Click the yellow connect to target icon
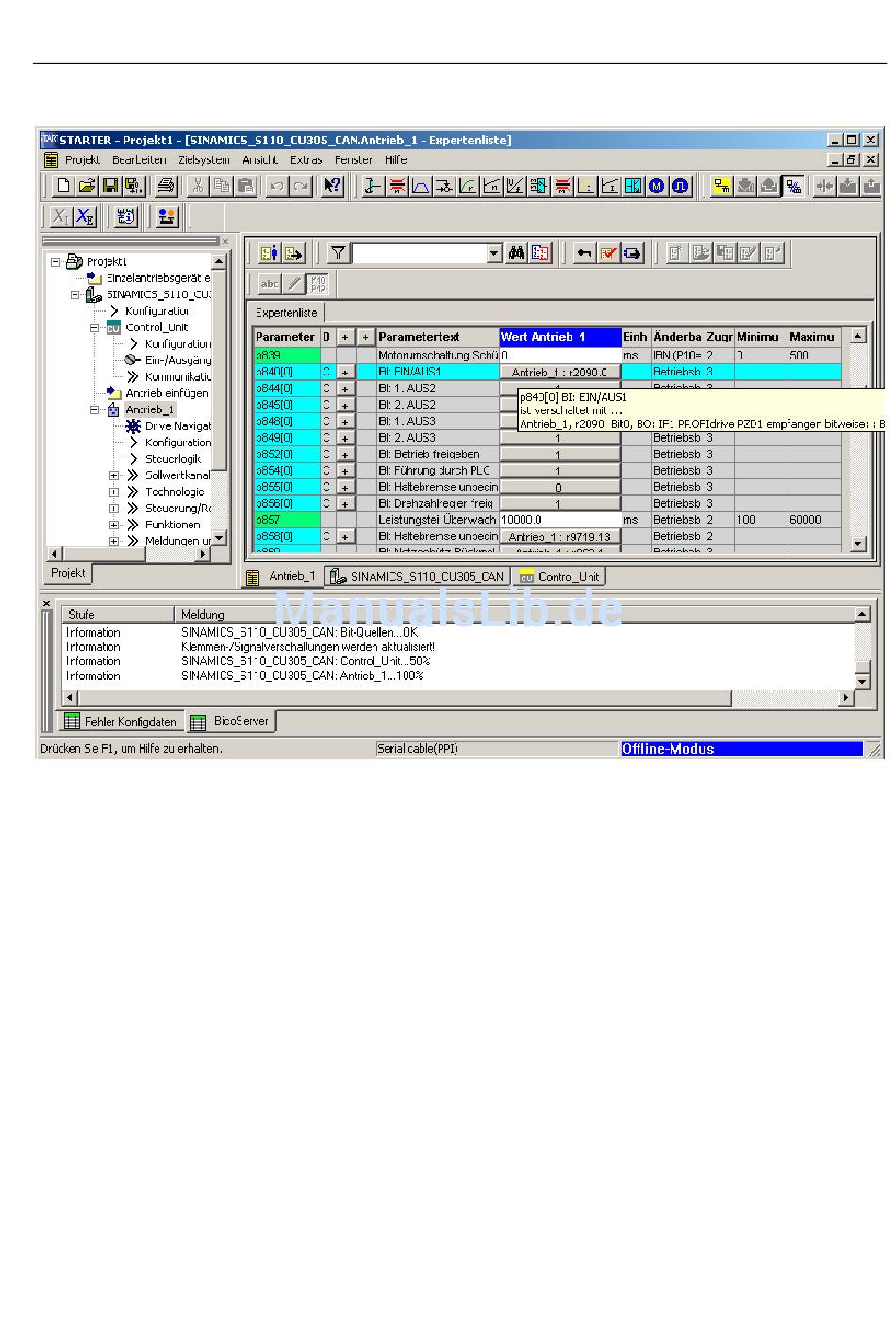The height and width of the screenshot is (1318, 896). click(722, 186)
